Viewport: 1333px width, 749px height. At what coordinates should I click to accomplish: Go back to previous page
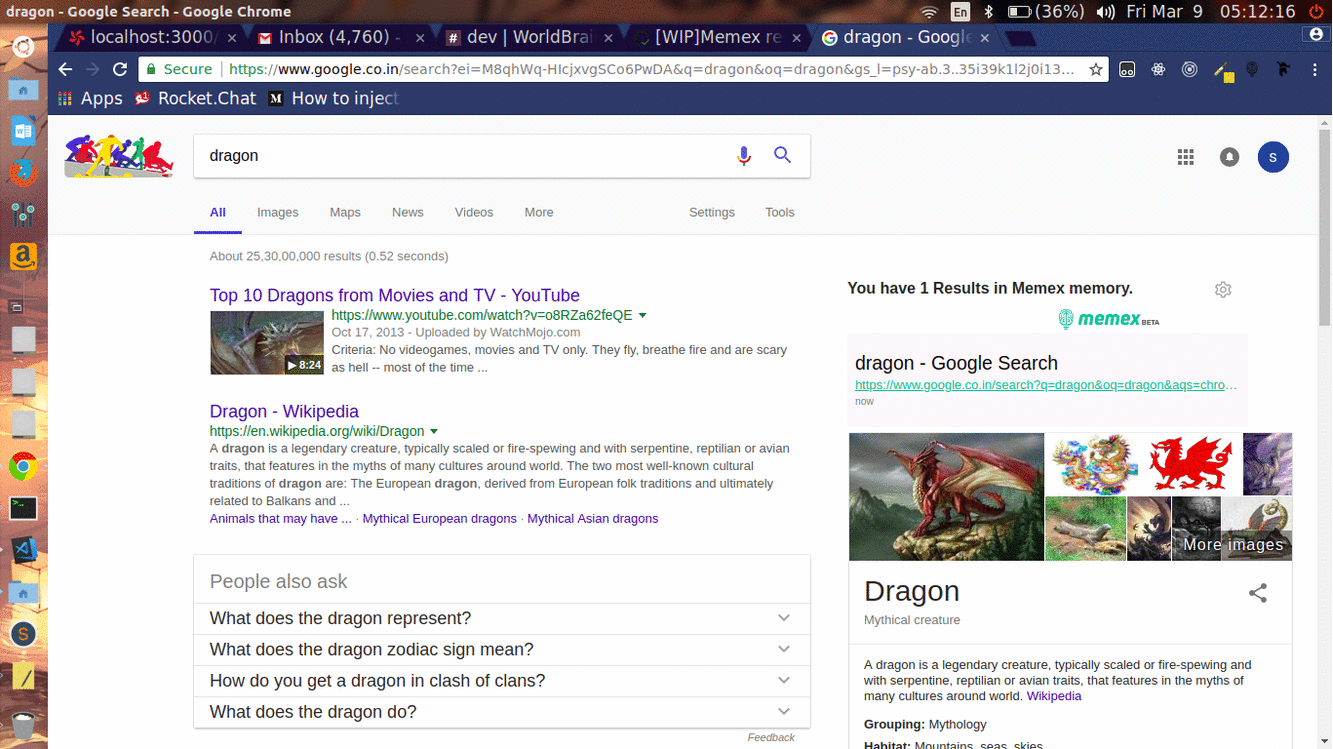coord(65,69)
